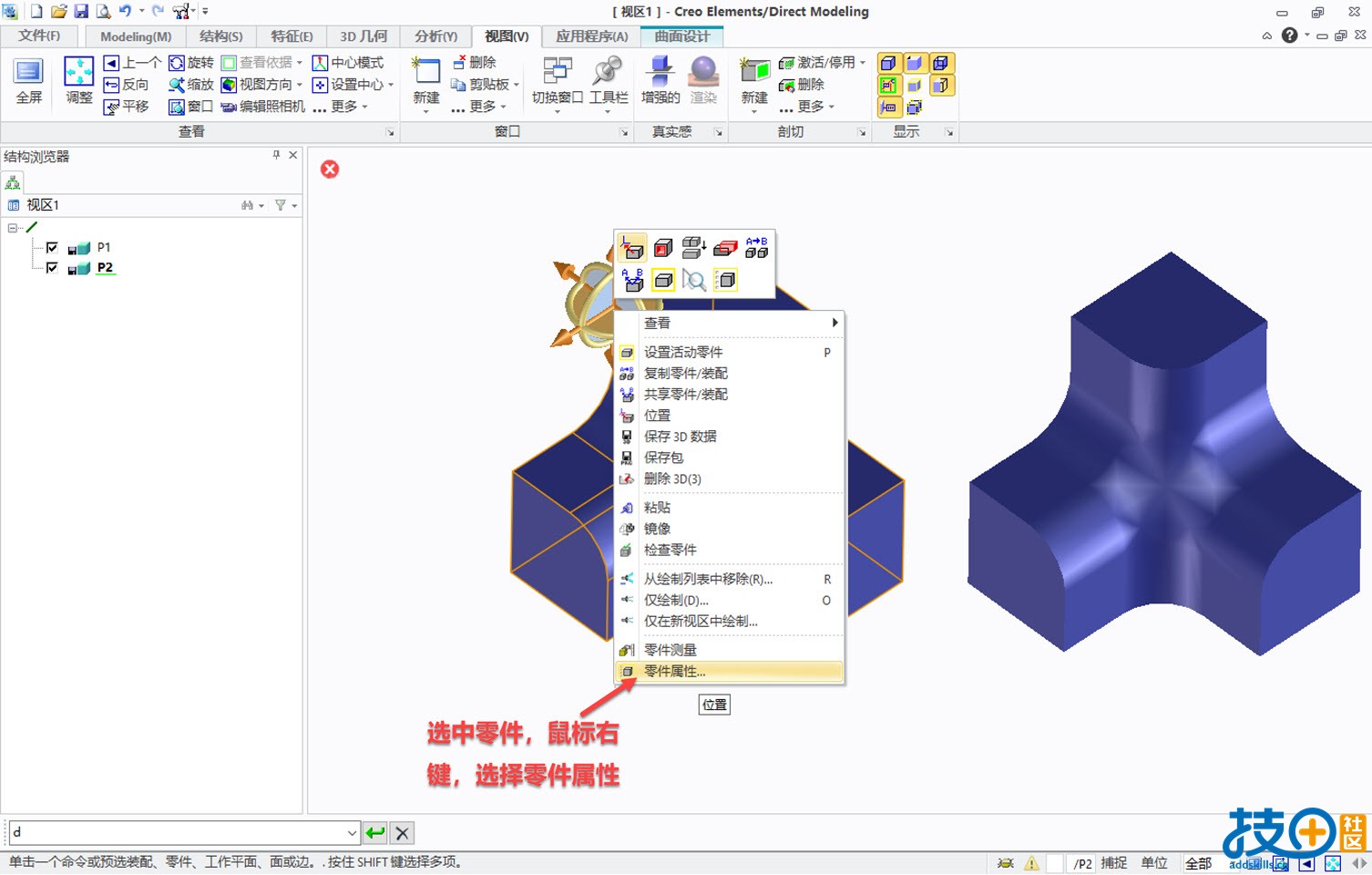Click the structure tree icon in 结构浏览器
The height and width of the screenshot is (875, 1372).
coord(13,182)
